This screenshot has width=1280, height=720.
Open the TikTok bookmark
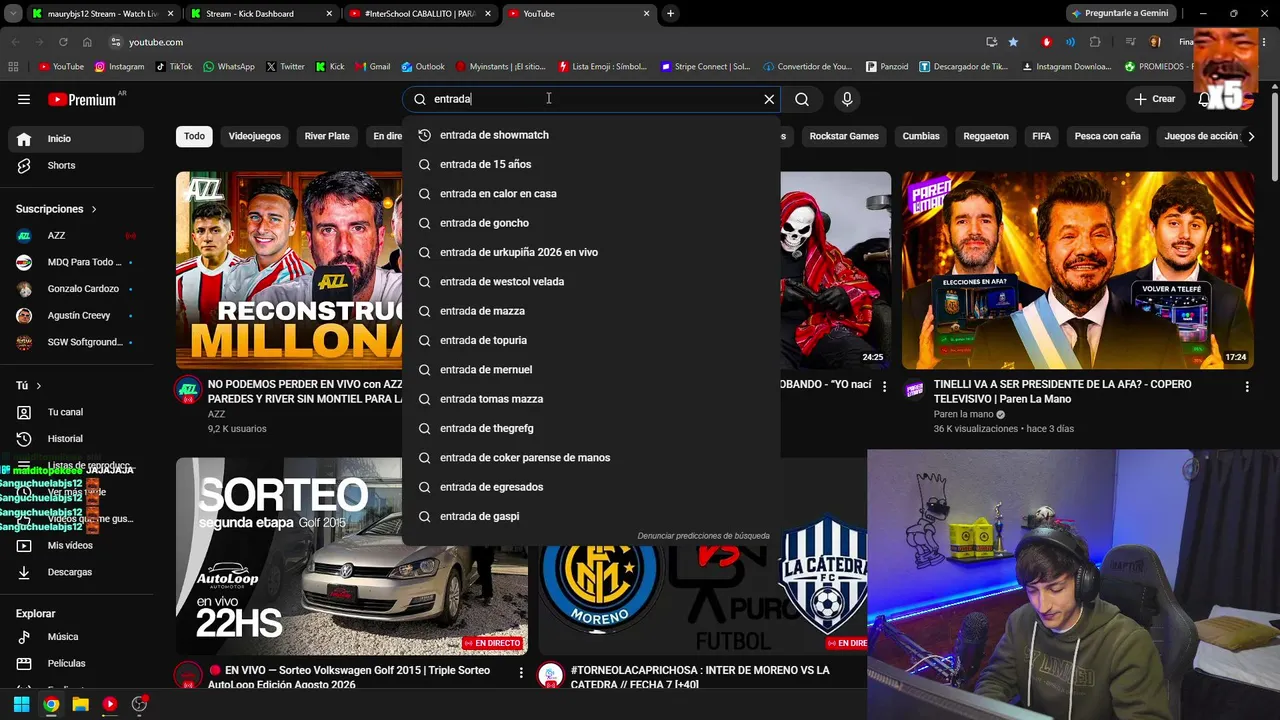(174, 67)
